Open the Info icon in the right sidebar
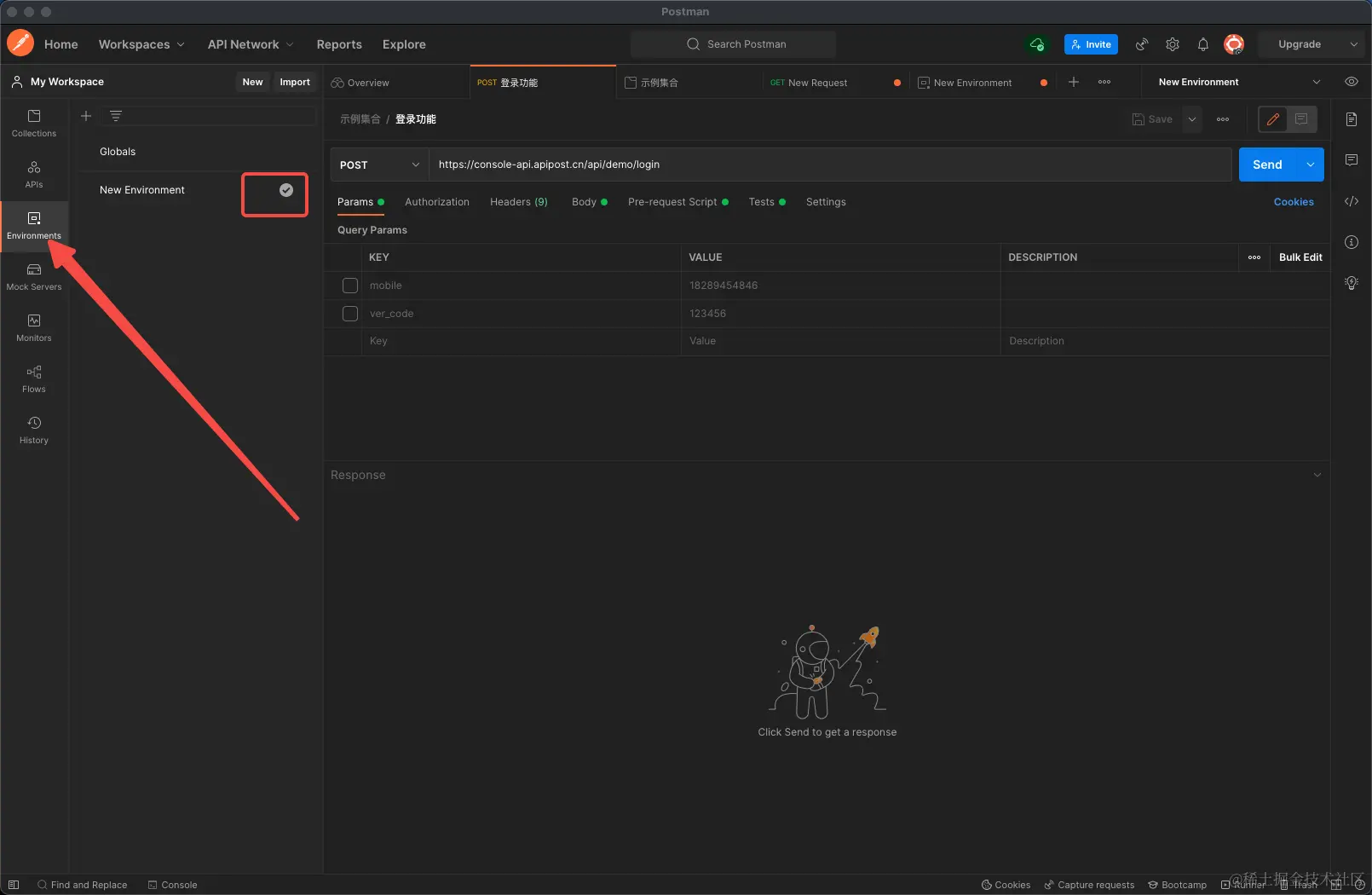This screenshot has height=895, width=1372. [x=1352, y=242]
